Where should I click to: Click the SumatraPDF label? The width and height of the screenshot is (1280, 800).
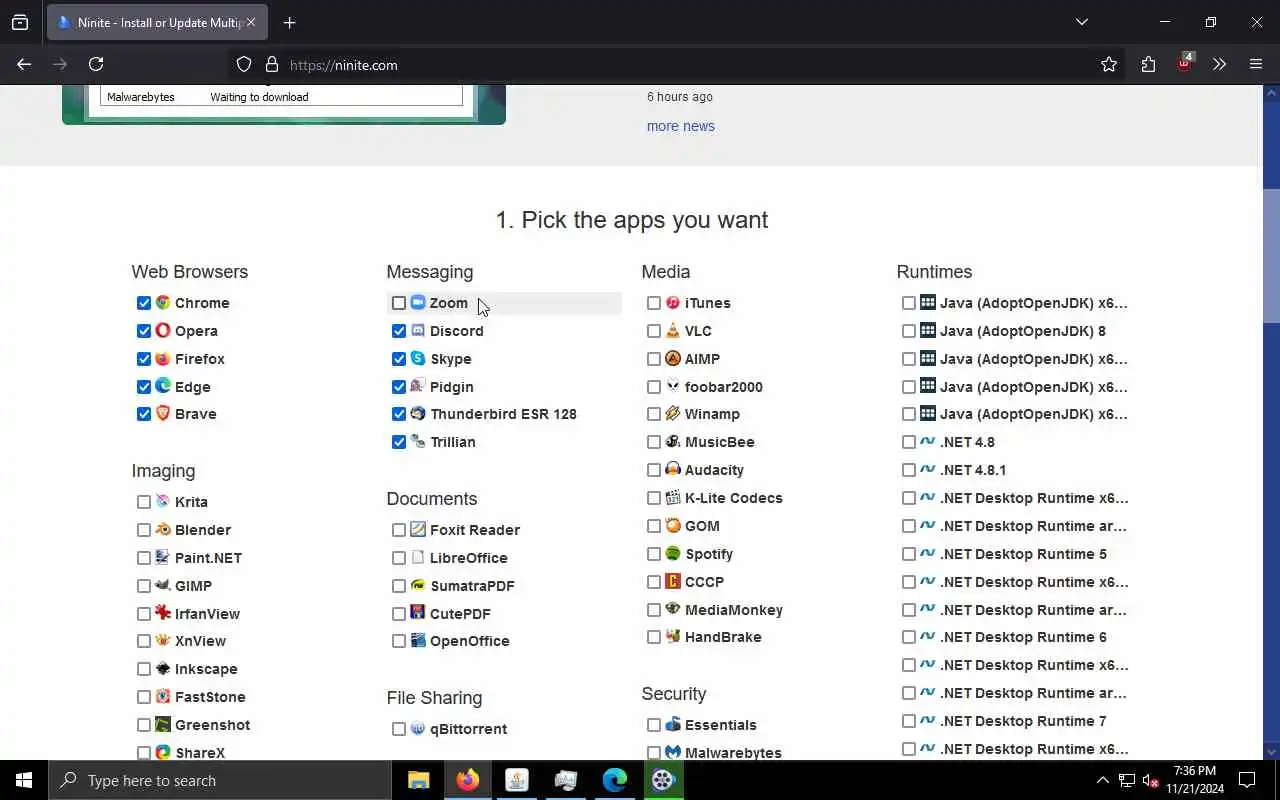472,586
